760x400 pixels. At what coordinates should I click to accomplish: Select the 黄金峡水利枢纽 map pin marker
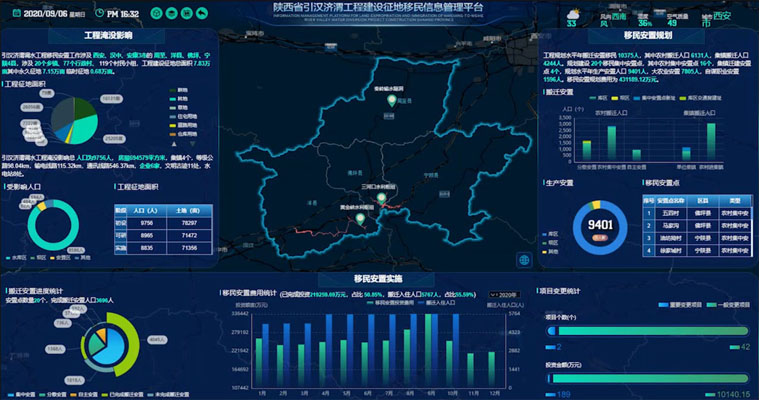click(360, 219)
